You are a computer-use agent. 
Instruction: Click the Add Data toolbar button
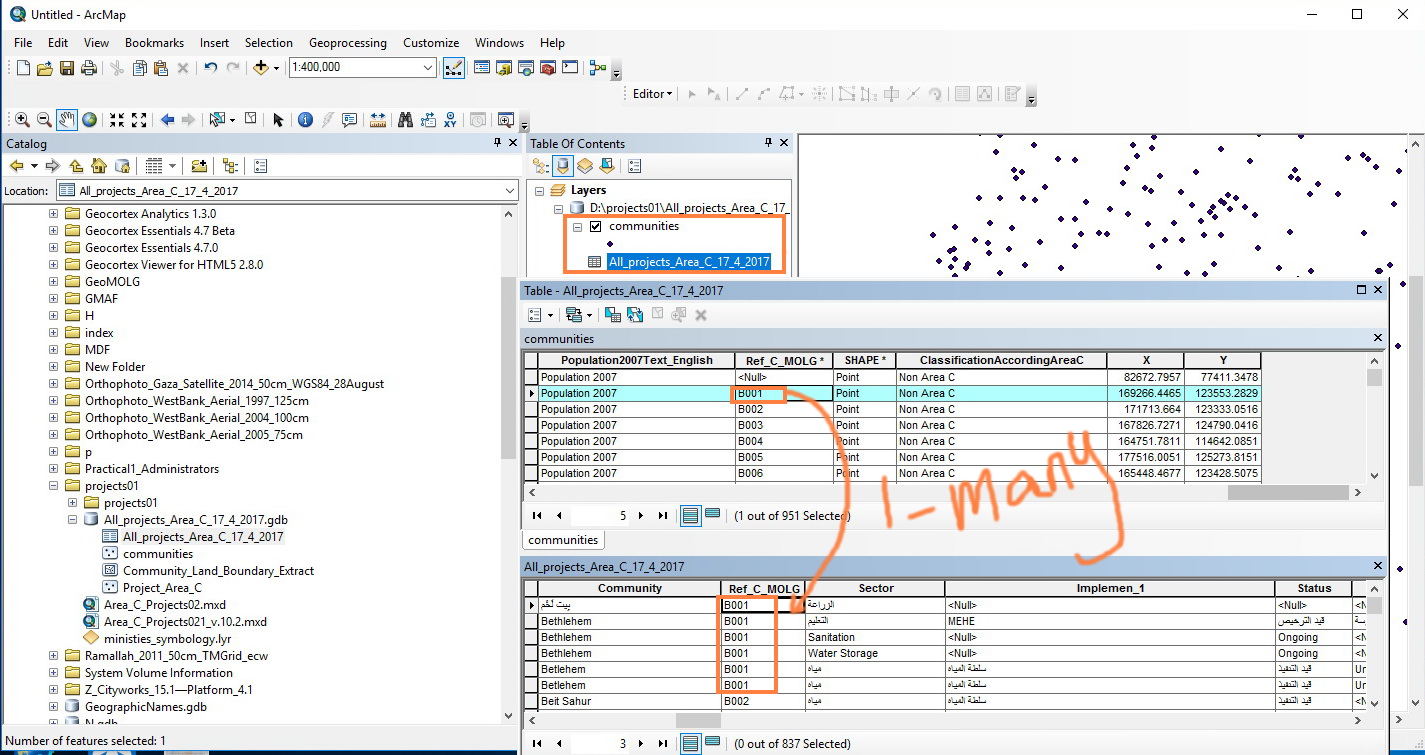[262, 68]
